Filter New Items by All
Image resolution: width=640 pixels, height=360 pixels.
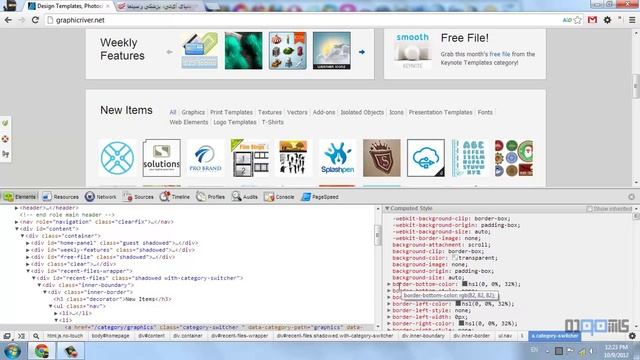(173, 112)
